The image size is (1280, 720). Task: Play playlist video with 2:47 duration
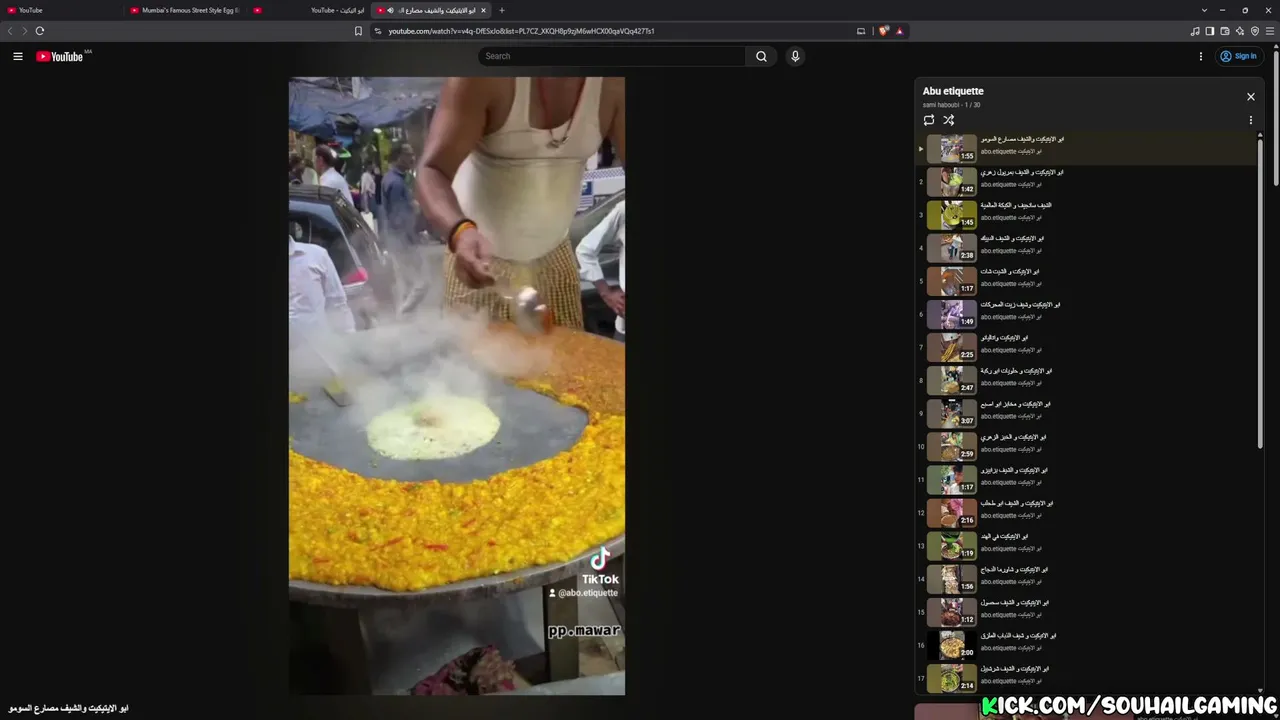tap(1085, 380)
